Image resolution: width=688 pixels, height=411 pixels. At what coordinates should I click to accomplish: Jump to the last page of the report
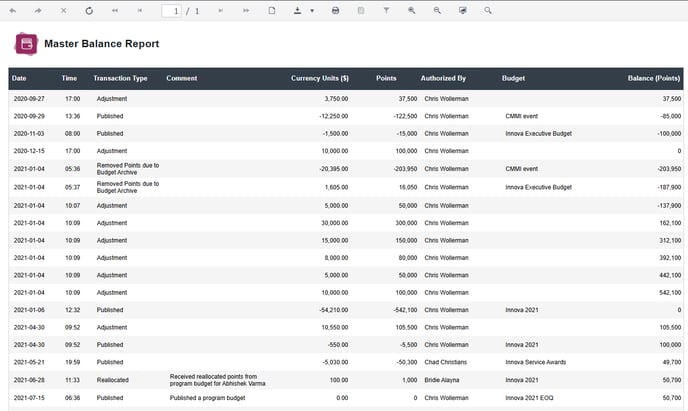click(246, 11)
